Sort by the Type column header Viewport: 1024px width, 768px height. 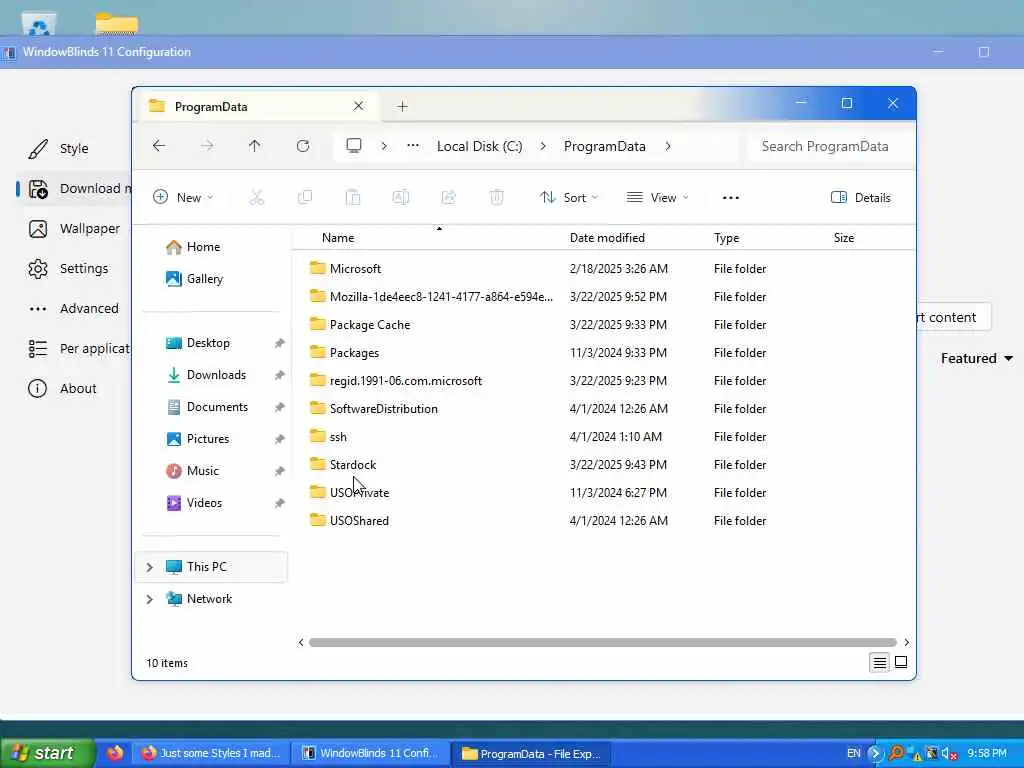point(726,238)
